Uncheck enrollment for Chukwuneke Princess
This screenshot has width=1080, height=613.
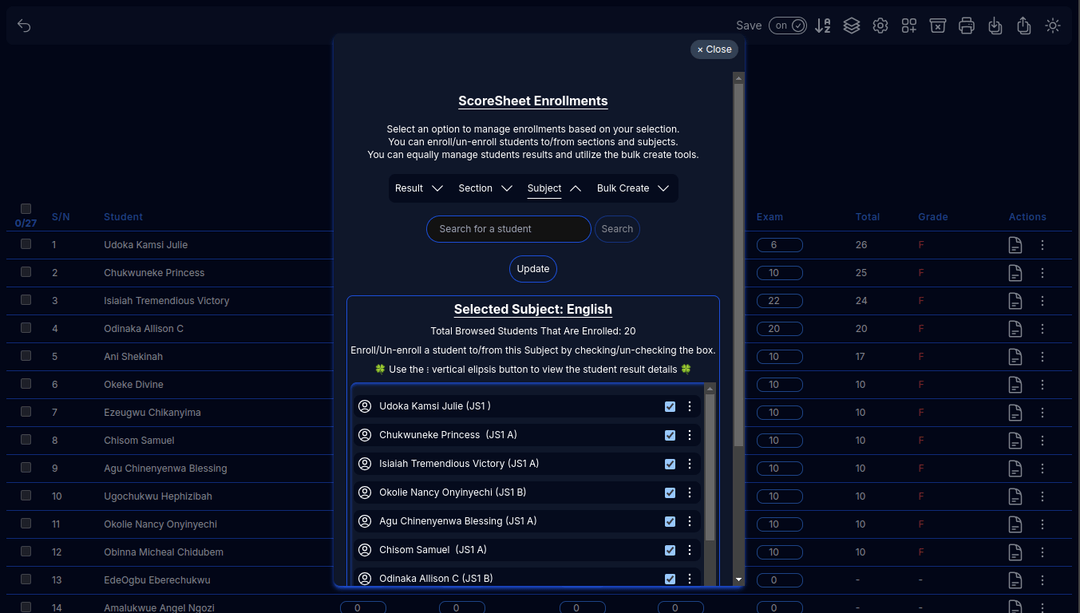669,434
